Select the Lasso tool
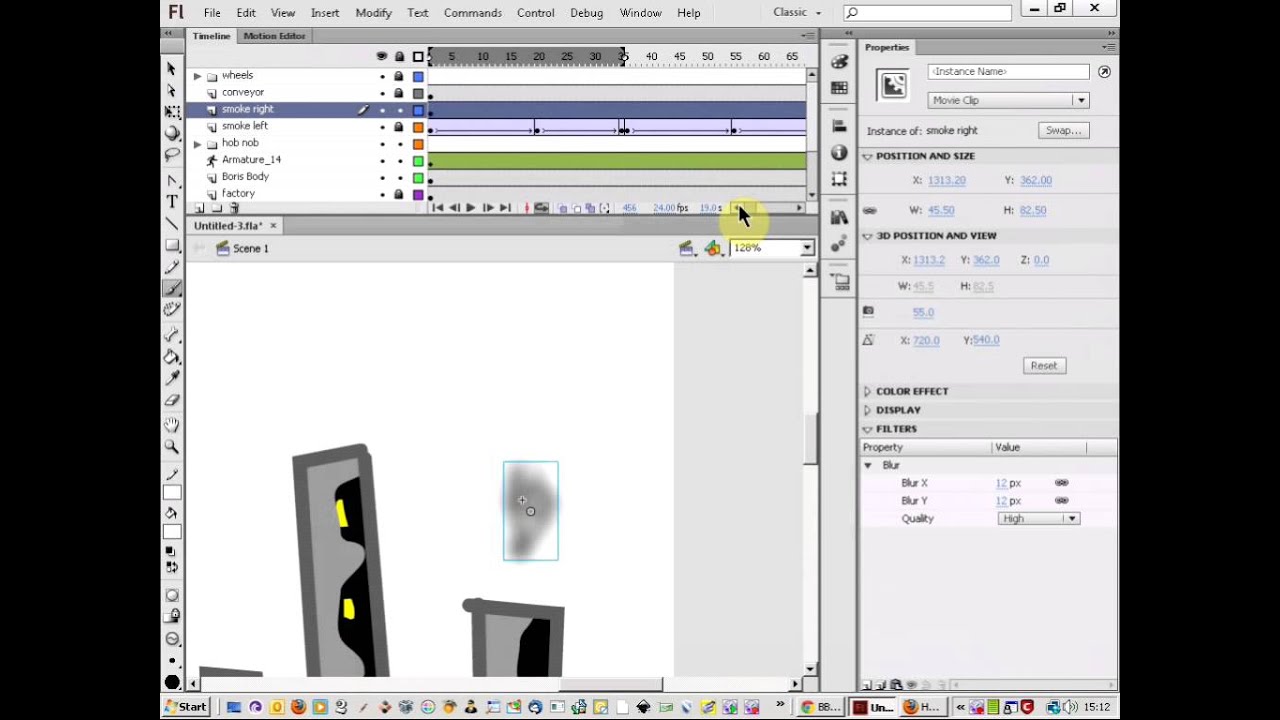Viewport: 1280px width, 720px height. [172, 155]
